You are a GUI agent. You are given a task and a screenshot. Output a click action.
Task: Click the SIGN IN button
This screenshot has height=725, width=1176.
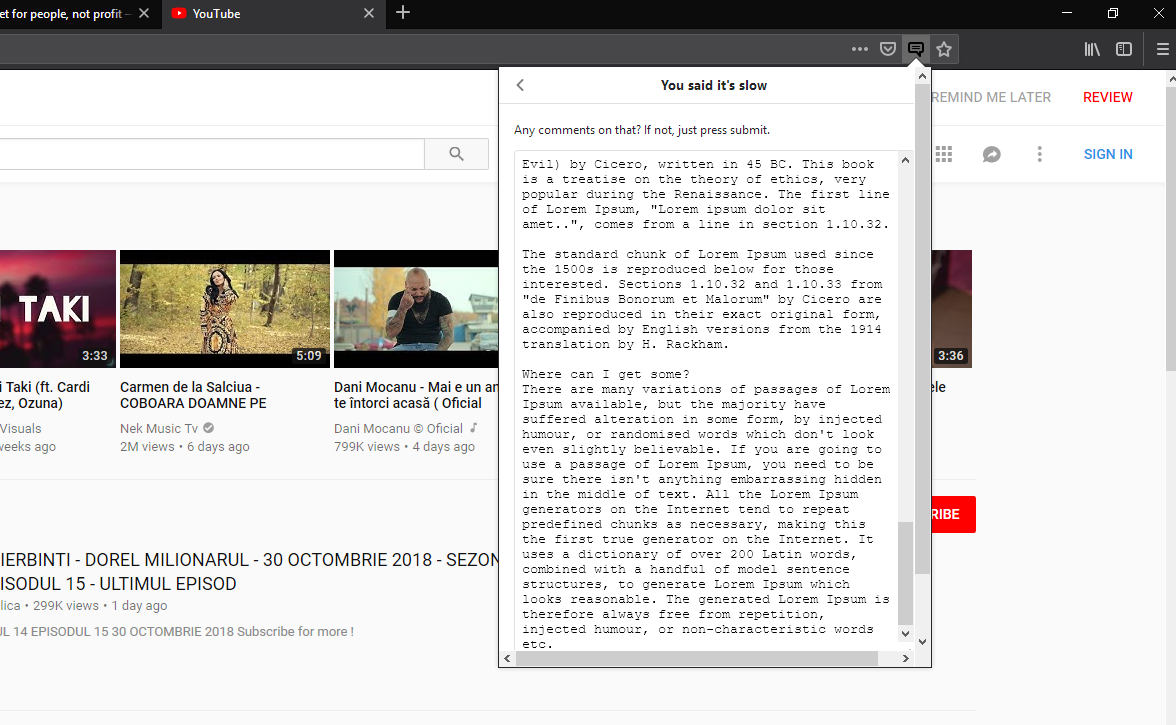pos(1108,154)
